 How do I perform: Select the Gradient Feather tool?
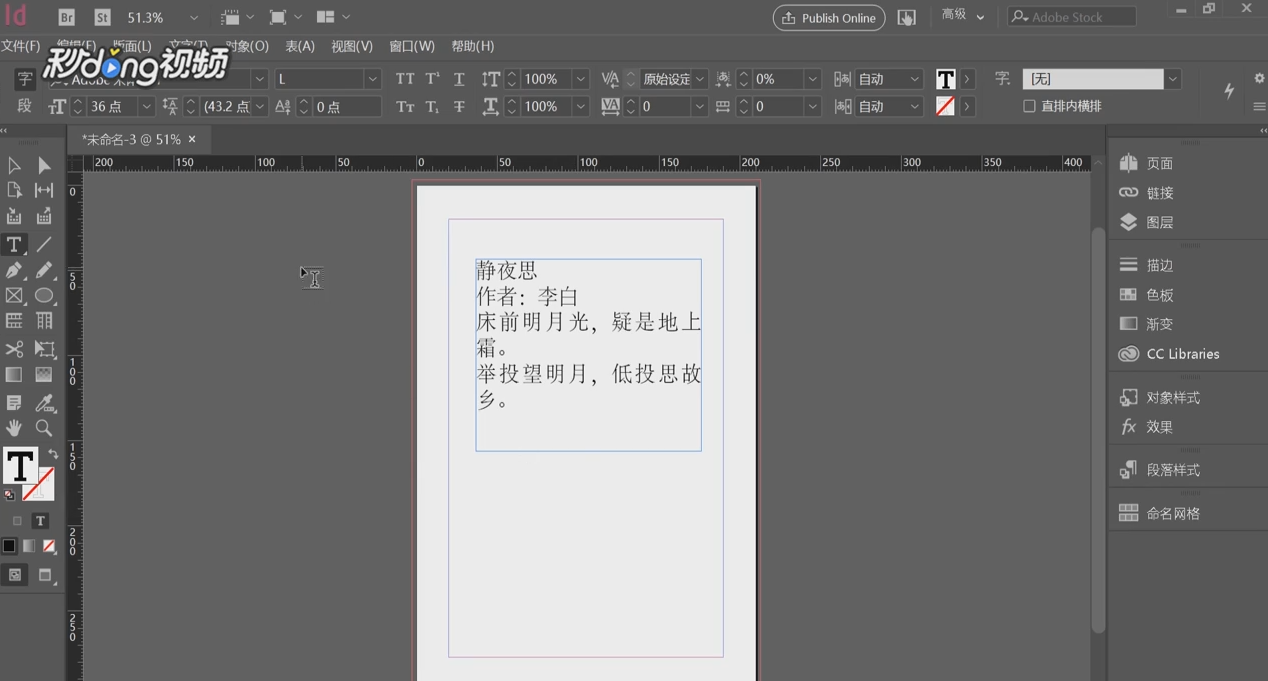coord(44,375)
